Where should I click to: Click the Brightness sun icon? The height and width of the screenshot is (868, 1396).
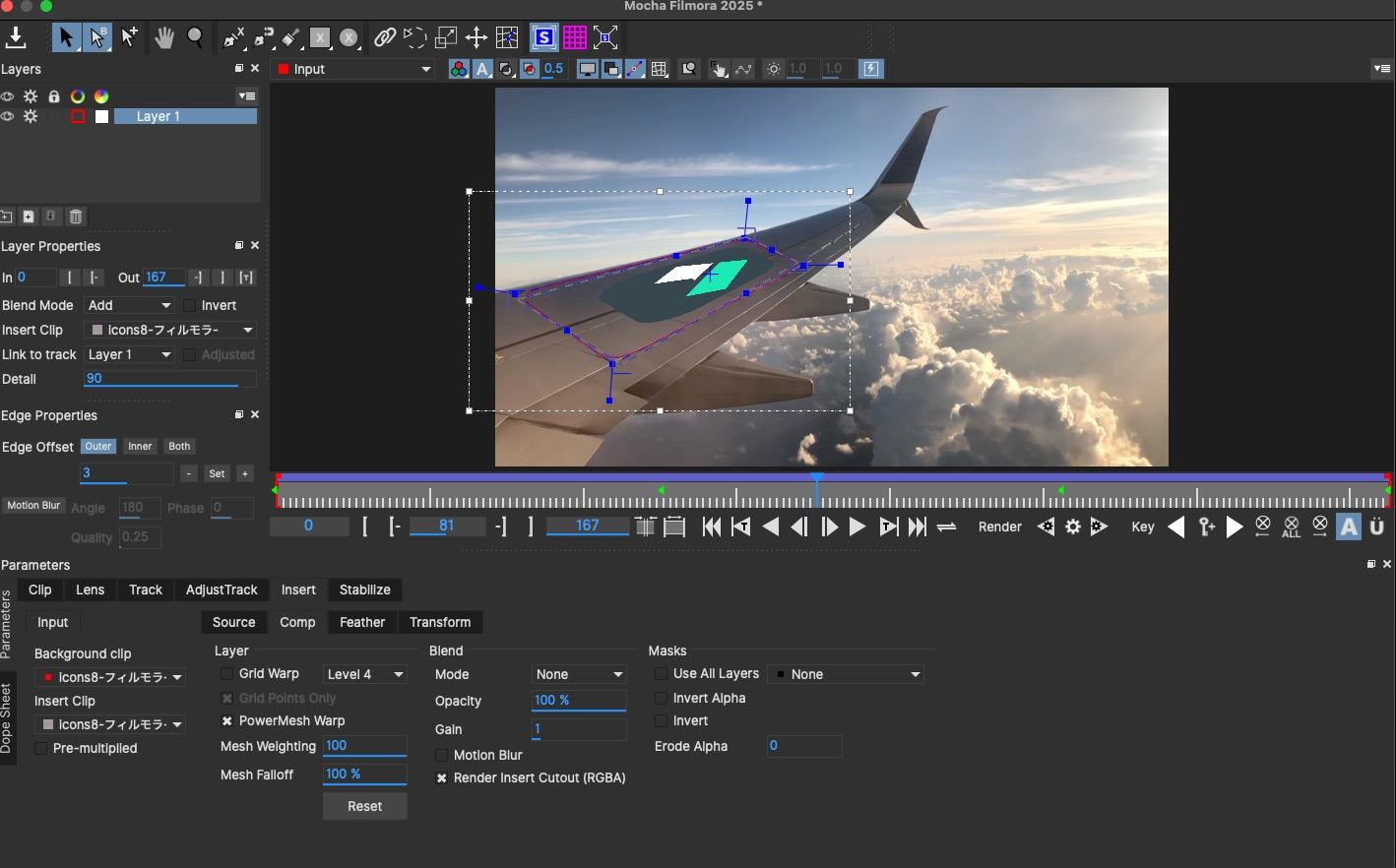point(774,69)
